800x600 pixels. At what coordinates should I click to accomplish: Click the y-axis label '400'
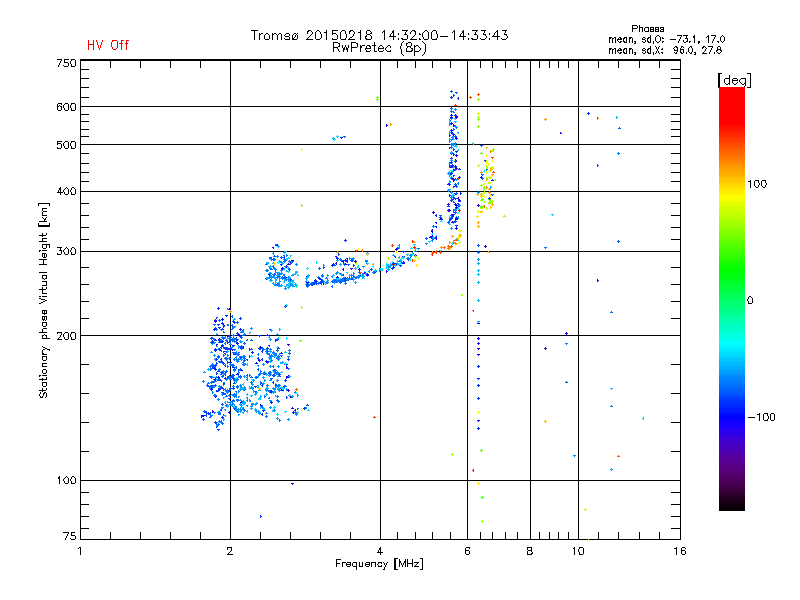pos(67,191)
